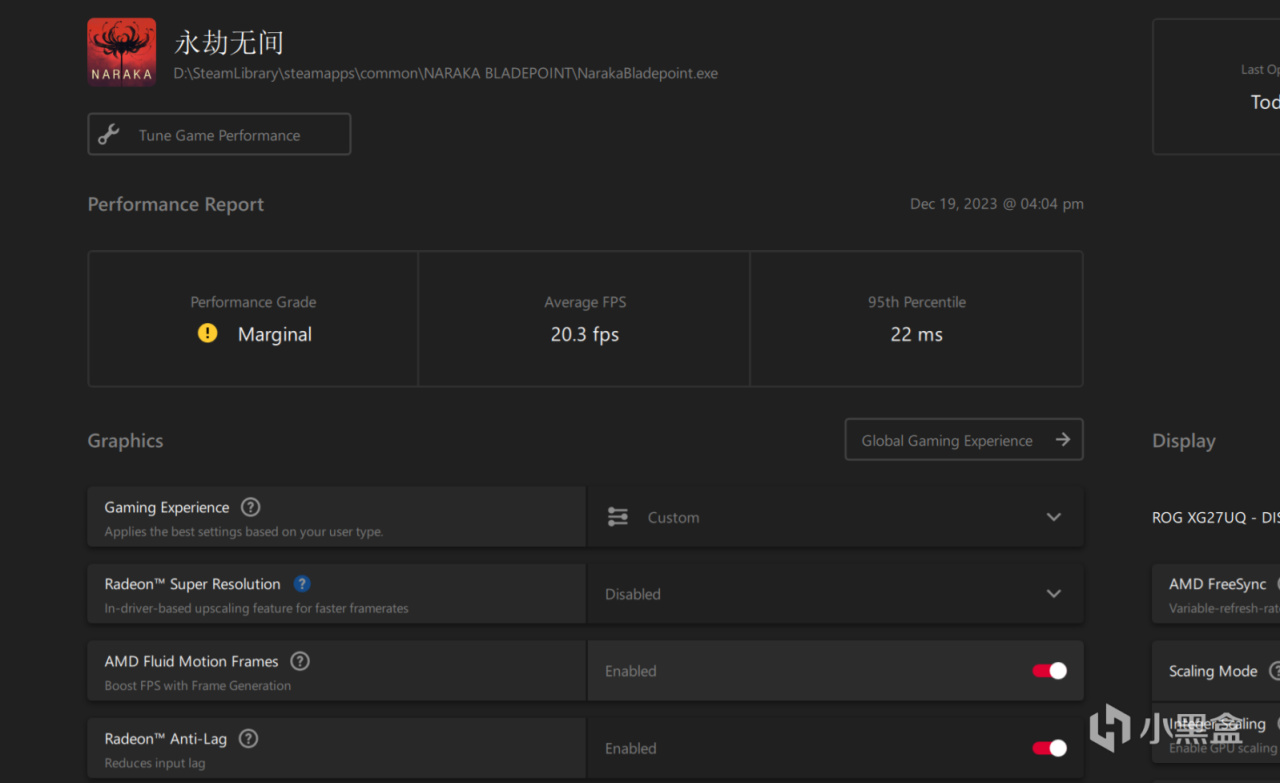Open Tune Game Performance

[219, 134]
